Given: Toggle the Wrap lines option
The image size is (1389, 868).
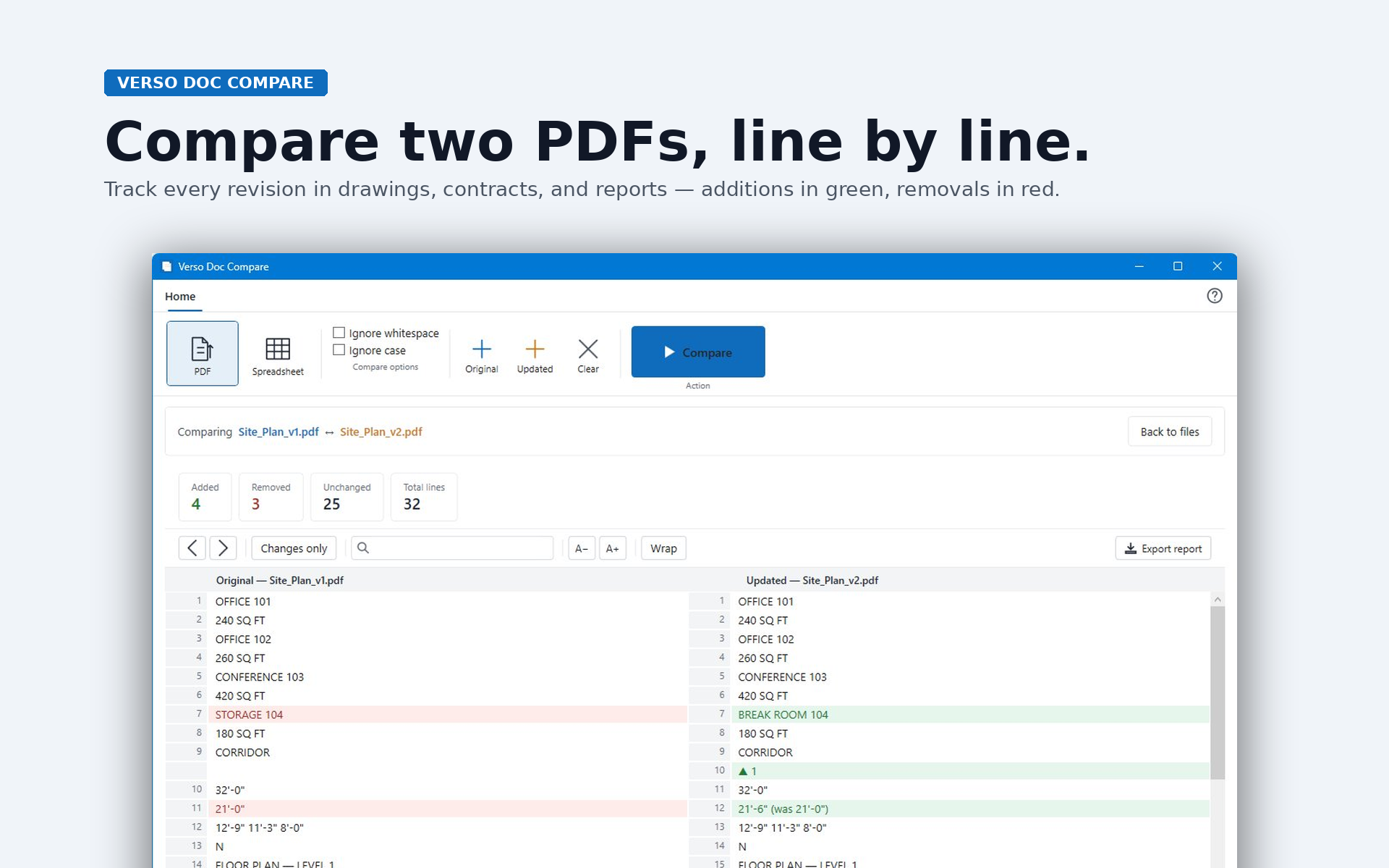Looking at the screenshot, I should click(x=663, y=548).
